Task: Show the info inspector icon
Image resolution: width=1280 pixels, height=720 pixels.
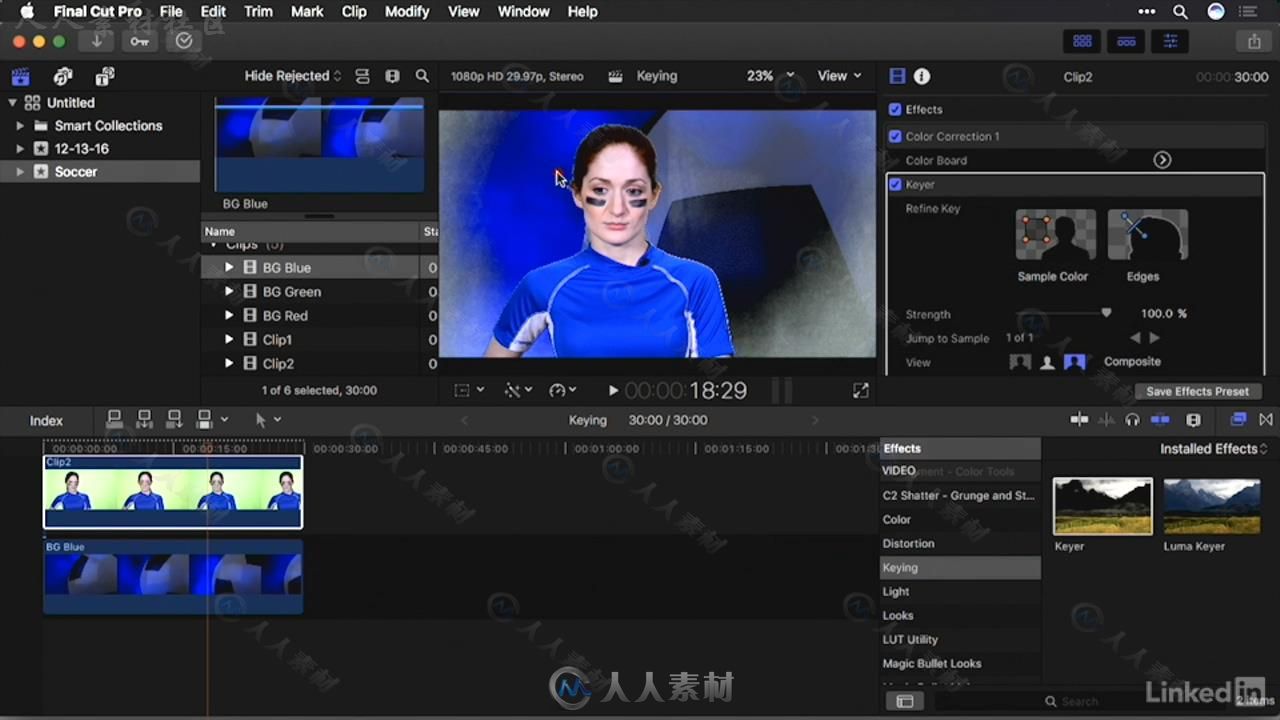Action: click(x=922, y=76)
